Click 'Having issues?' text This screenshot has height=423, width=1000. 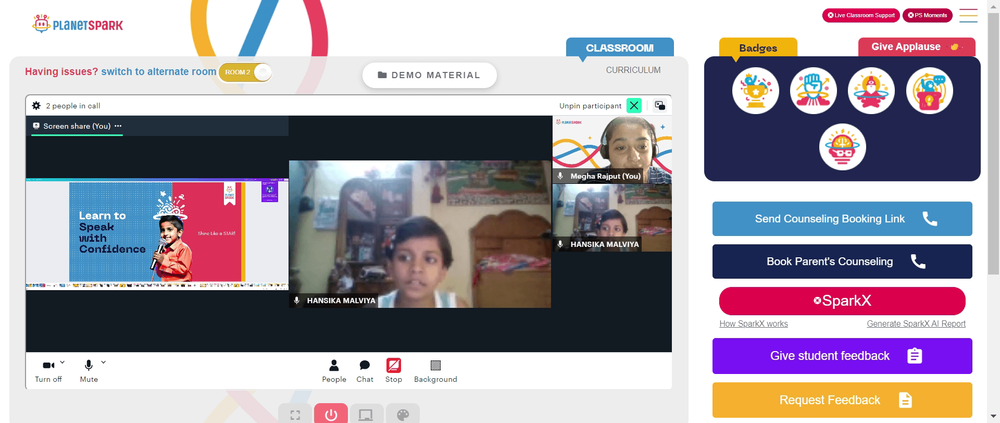[61, 72]
